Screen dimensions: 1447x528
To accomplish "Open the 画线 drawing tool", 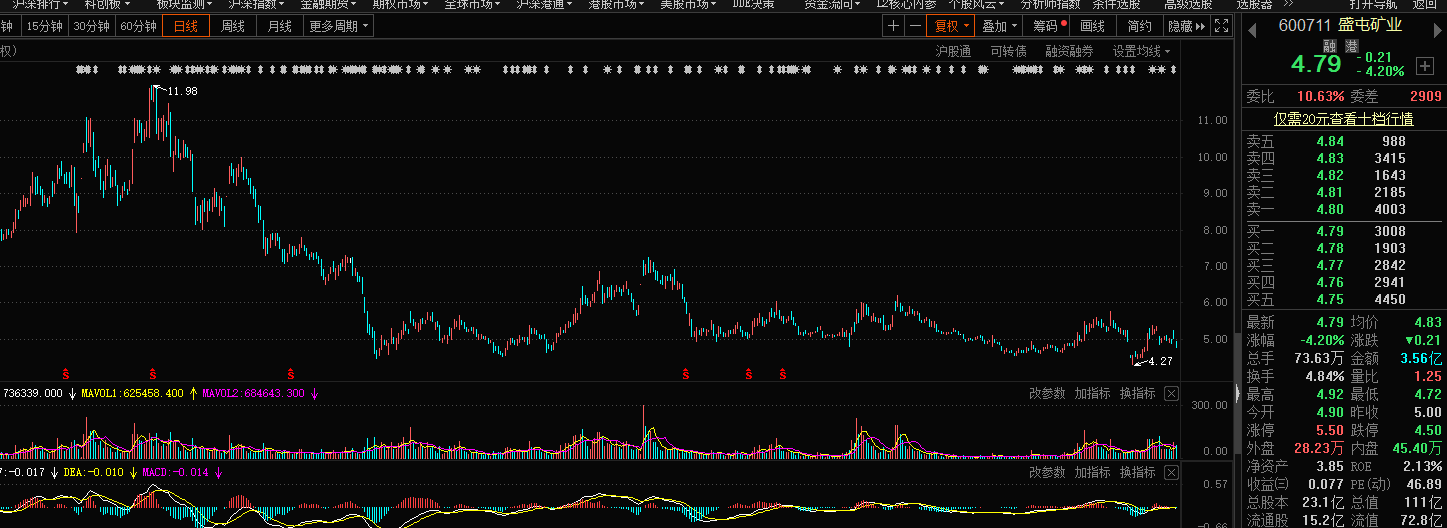I will [x=1093, y=27].
